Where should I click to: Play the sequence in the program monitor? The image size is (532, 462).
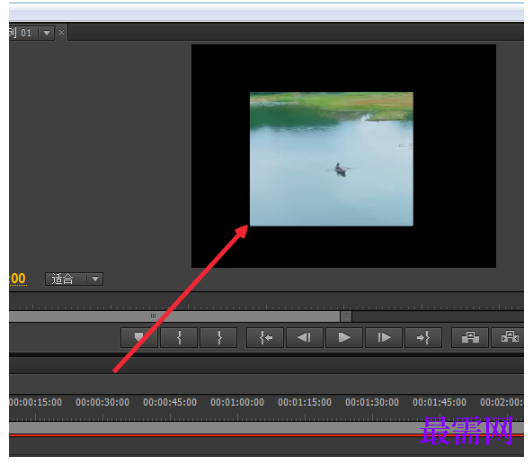click(x=344, y=337)
